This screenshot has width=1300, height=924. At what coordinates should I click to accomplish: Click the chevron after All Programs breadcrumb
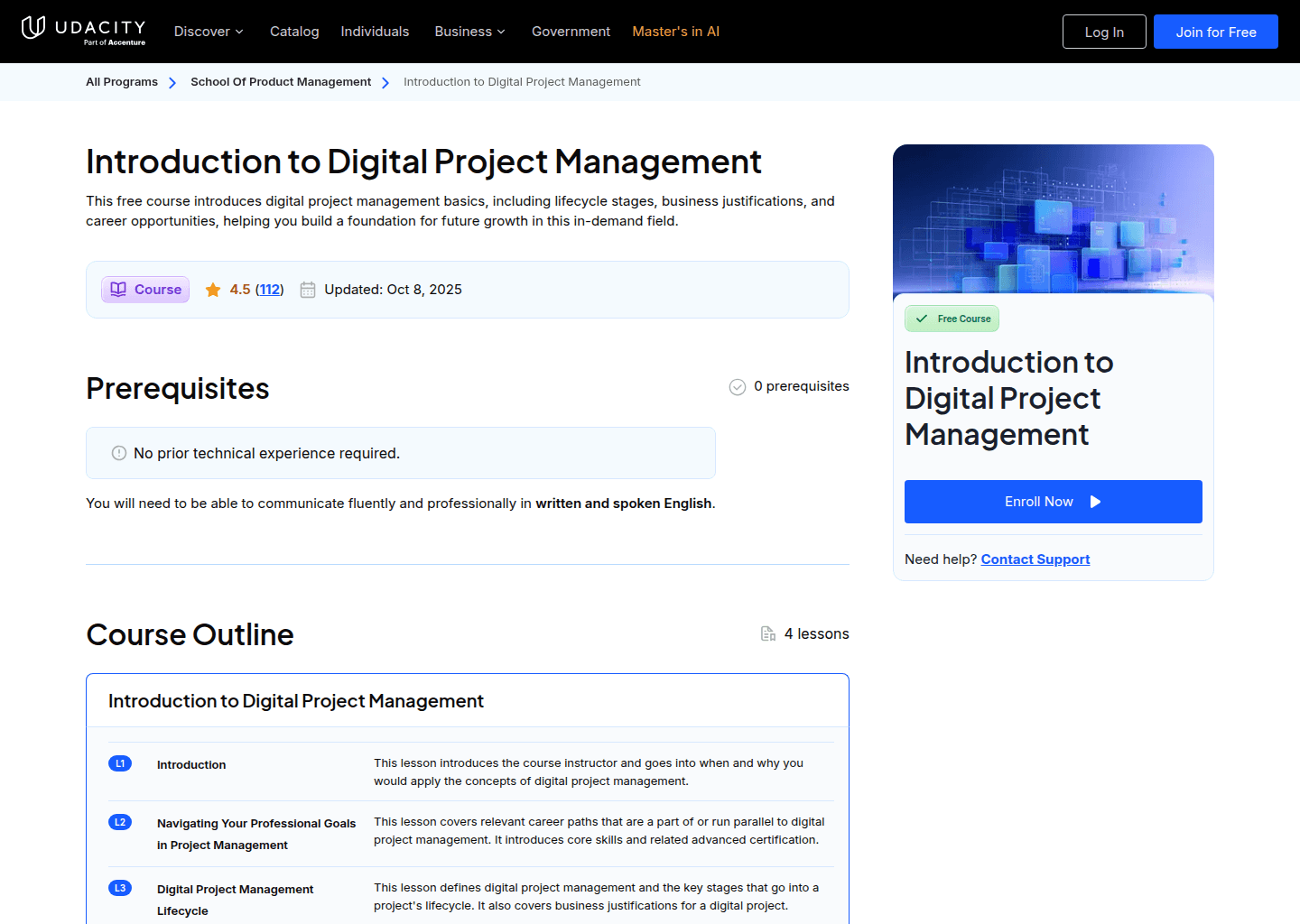172,82
